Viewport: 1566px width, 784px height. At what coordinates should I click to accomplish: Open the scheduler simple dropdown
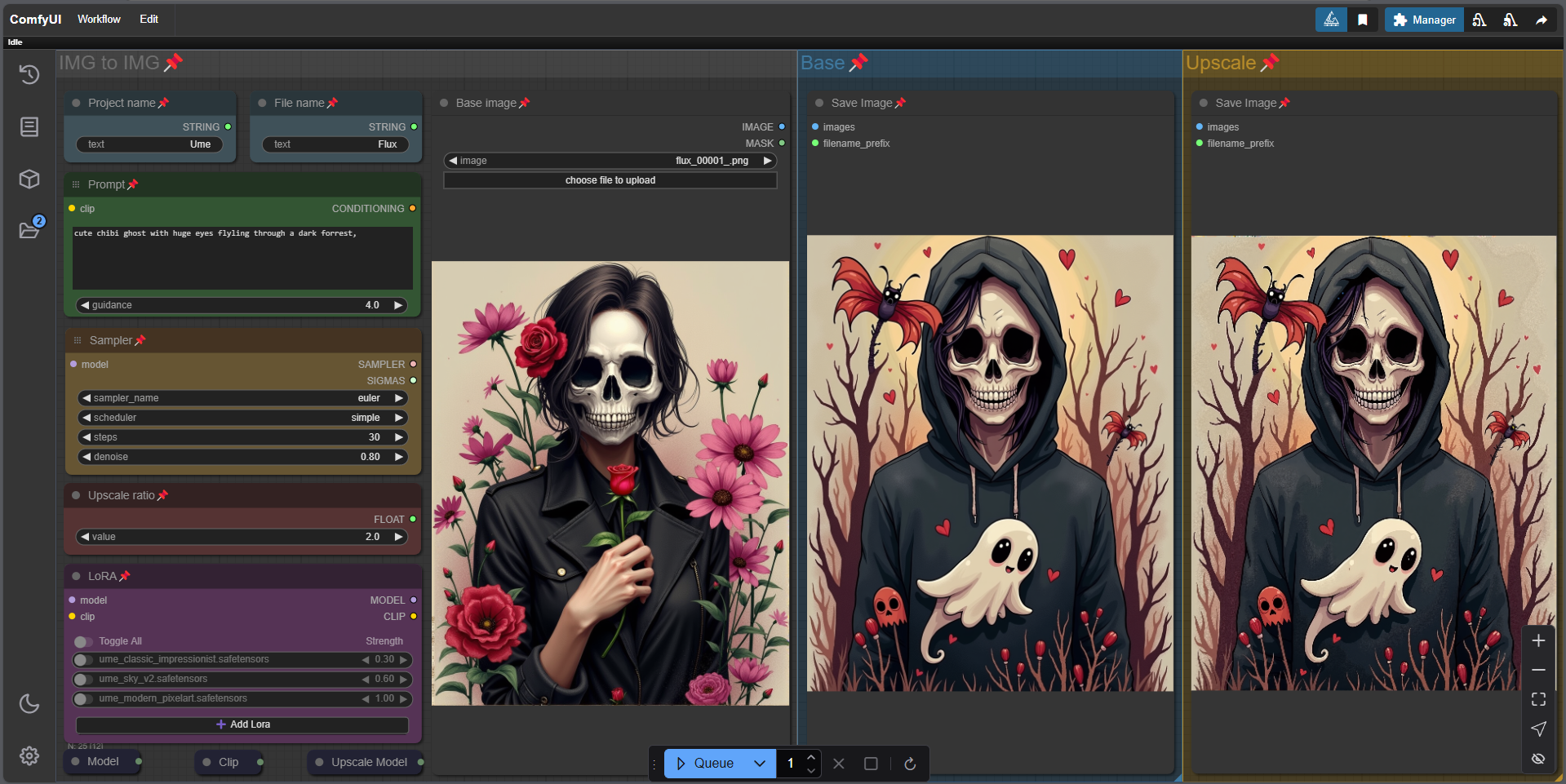coord(242,418)
